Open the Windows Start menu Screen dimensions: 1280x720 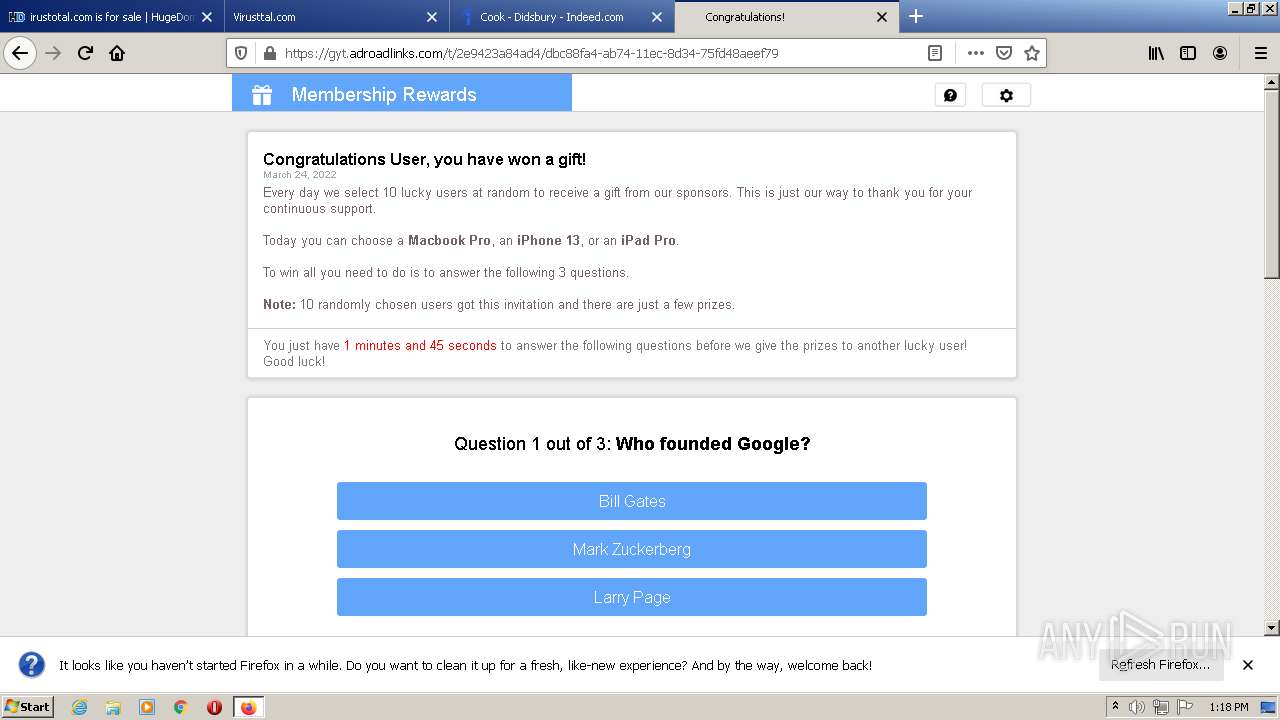tap(28, 707)
